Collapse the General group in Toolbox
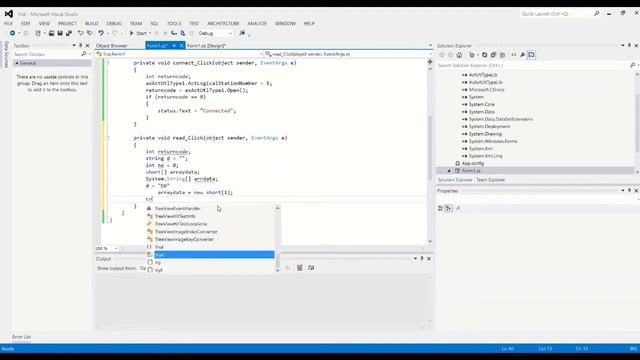The height and width of the screenshot is (360, 640). [17, 63]
